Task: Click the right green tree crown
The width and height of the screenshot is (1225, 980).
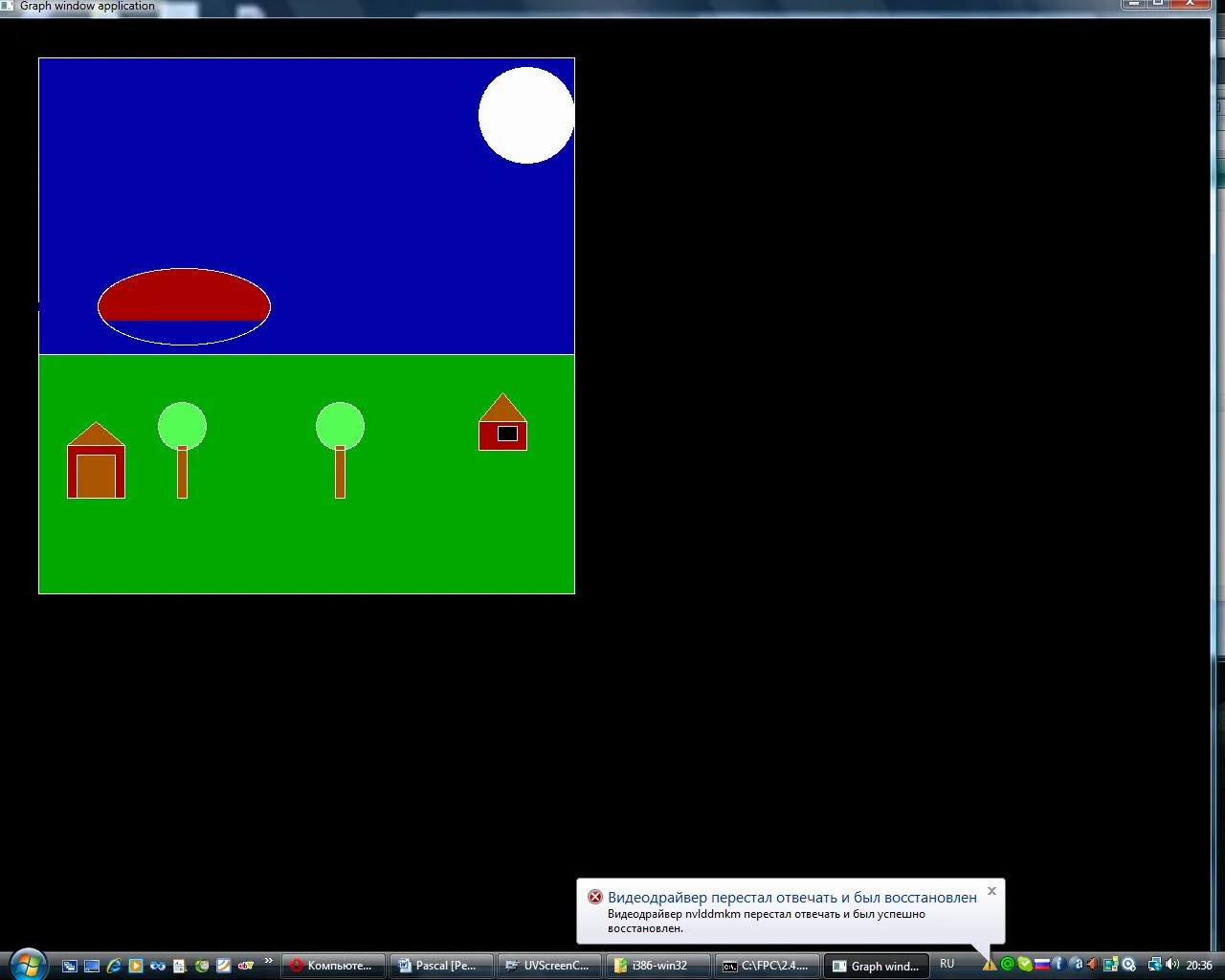Action: click(x=340, y=426)
